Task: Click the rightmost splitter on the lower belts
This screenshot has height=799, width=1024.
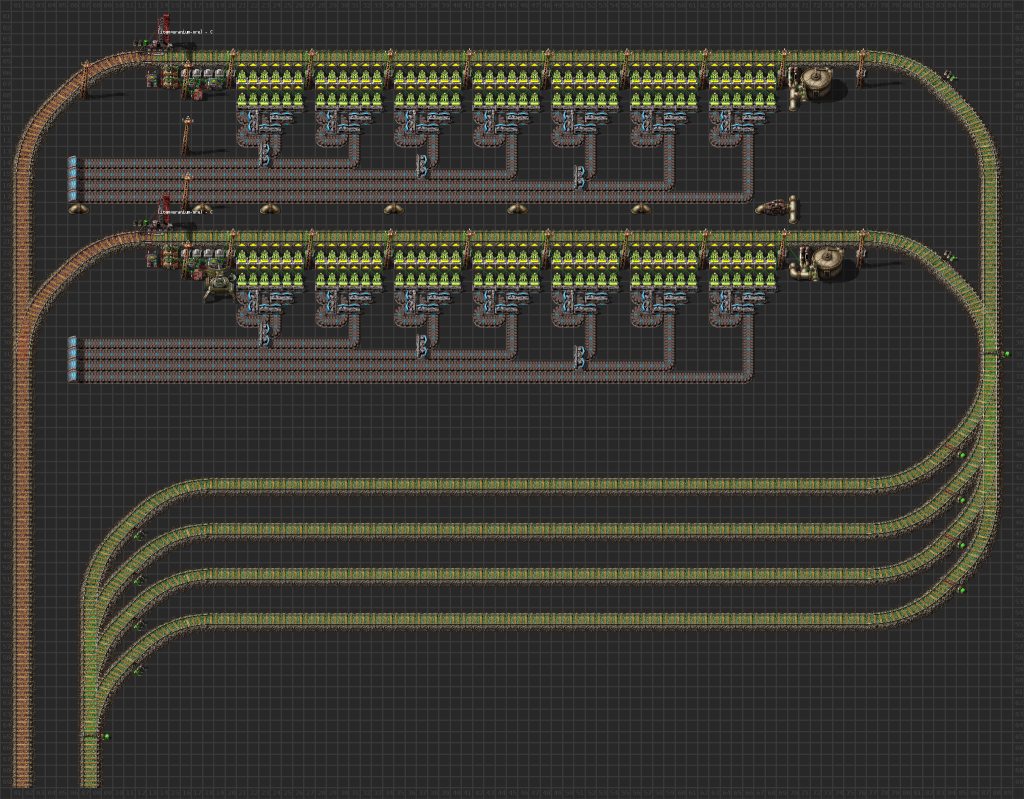Action: [x=580, y=355]
